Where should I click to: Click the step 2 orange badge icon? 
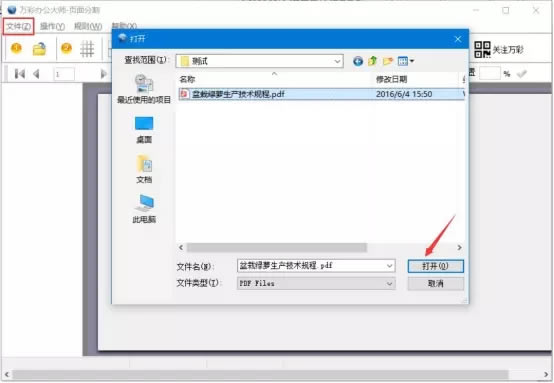point(66,48)
